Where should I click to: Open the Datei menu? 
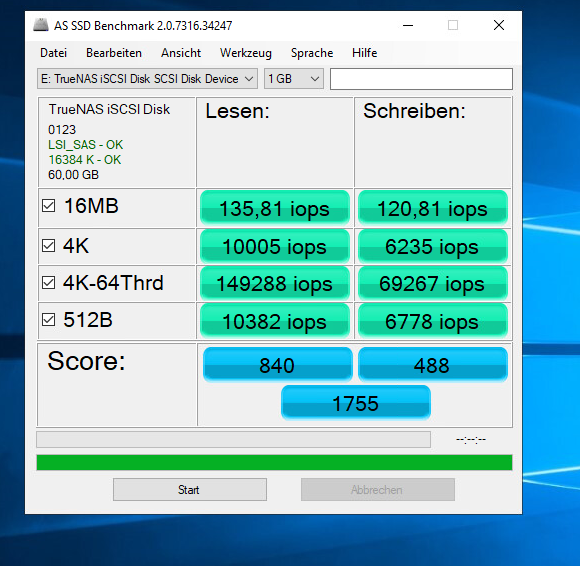click(54, 53)
